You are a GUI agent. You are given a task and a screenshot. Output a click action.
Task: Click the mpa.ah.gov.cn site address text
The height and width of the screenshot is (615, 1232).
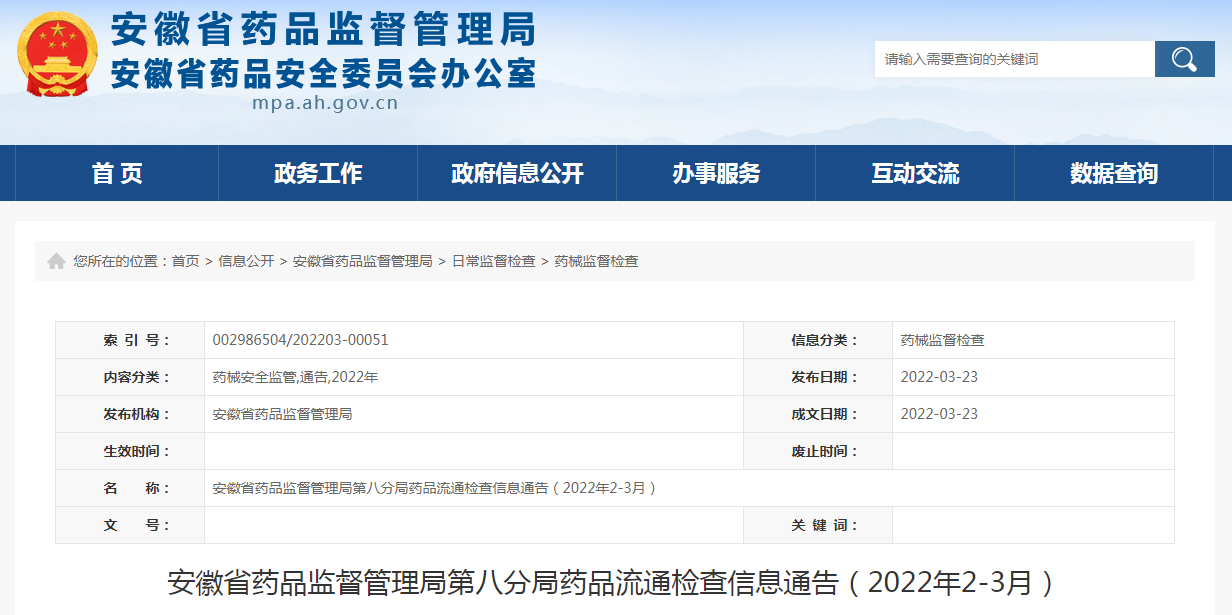(325, 102)
